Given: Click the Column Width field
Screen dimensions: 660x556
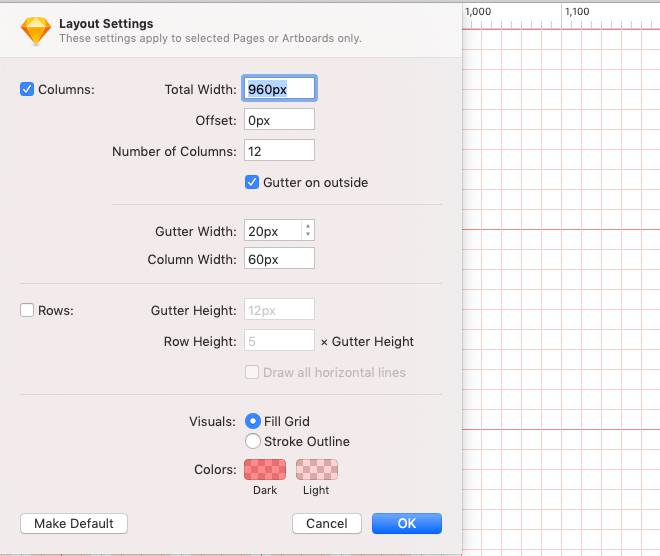Looking at the screenshot, I should coord(279,259).
